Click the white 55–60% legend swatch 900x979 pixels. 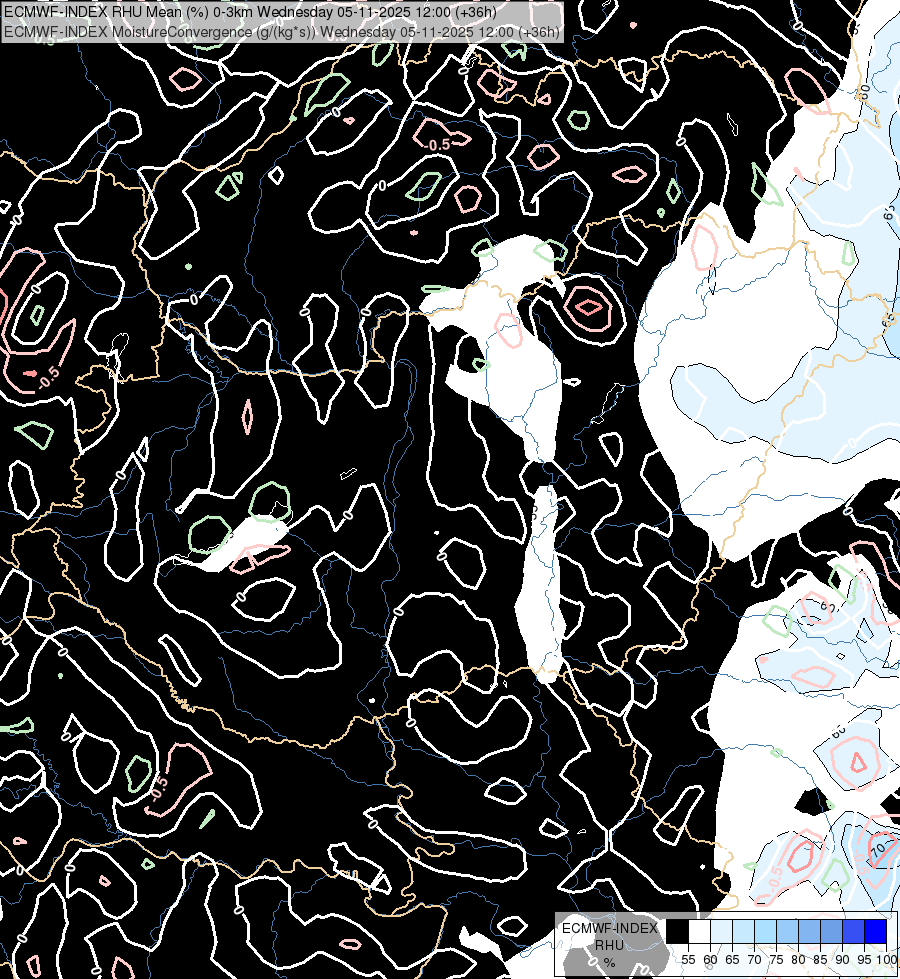pos(700,931)
